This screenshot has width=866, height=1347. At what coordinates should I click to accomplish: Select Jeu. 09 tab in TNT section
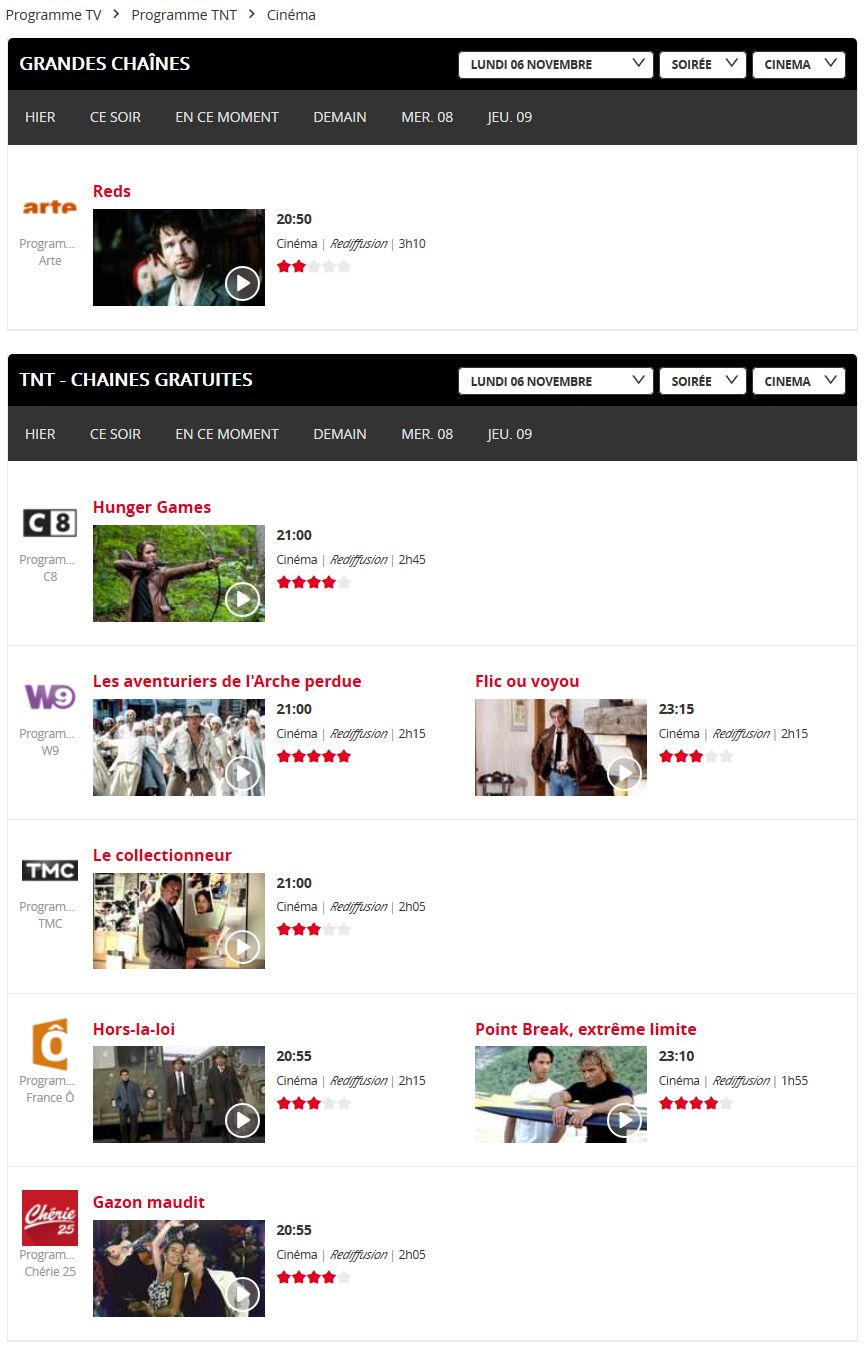pos(509,434)
